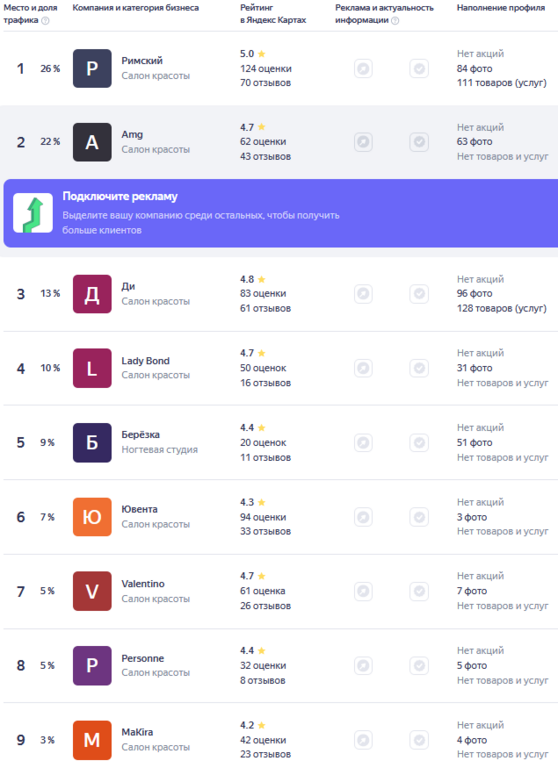This screenshot has width=558, height=768.
Task: Open the Lady Bond company name
Action: [146, 361]
